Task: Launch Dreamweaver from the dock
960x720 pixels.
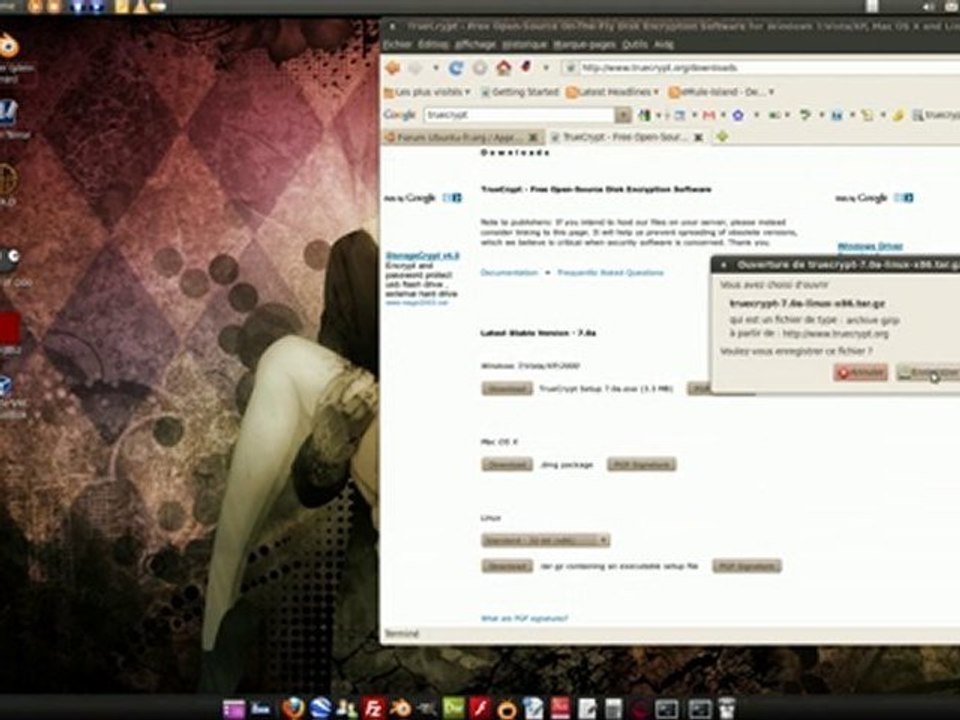Action: [x=454, y=708]
